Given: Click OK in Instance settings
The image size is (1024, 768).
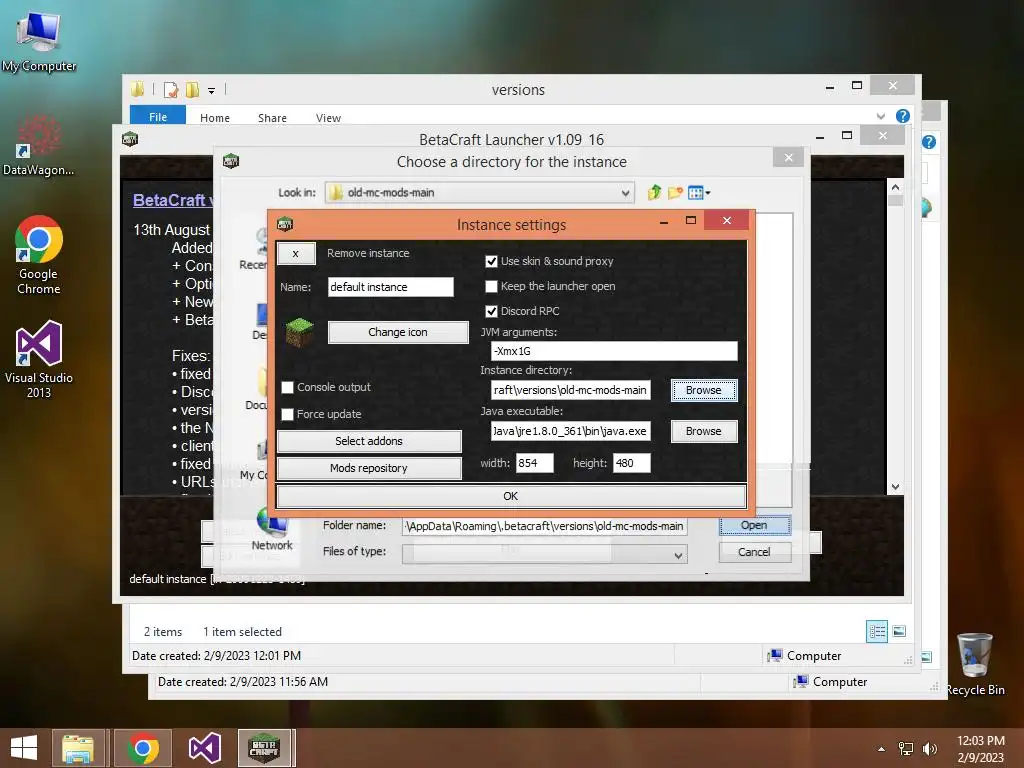Looking at the screenshot, I should (x=511, y=496).
